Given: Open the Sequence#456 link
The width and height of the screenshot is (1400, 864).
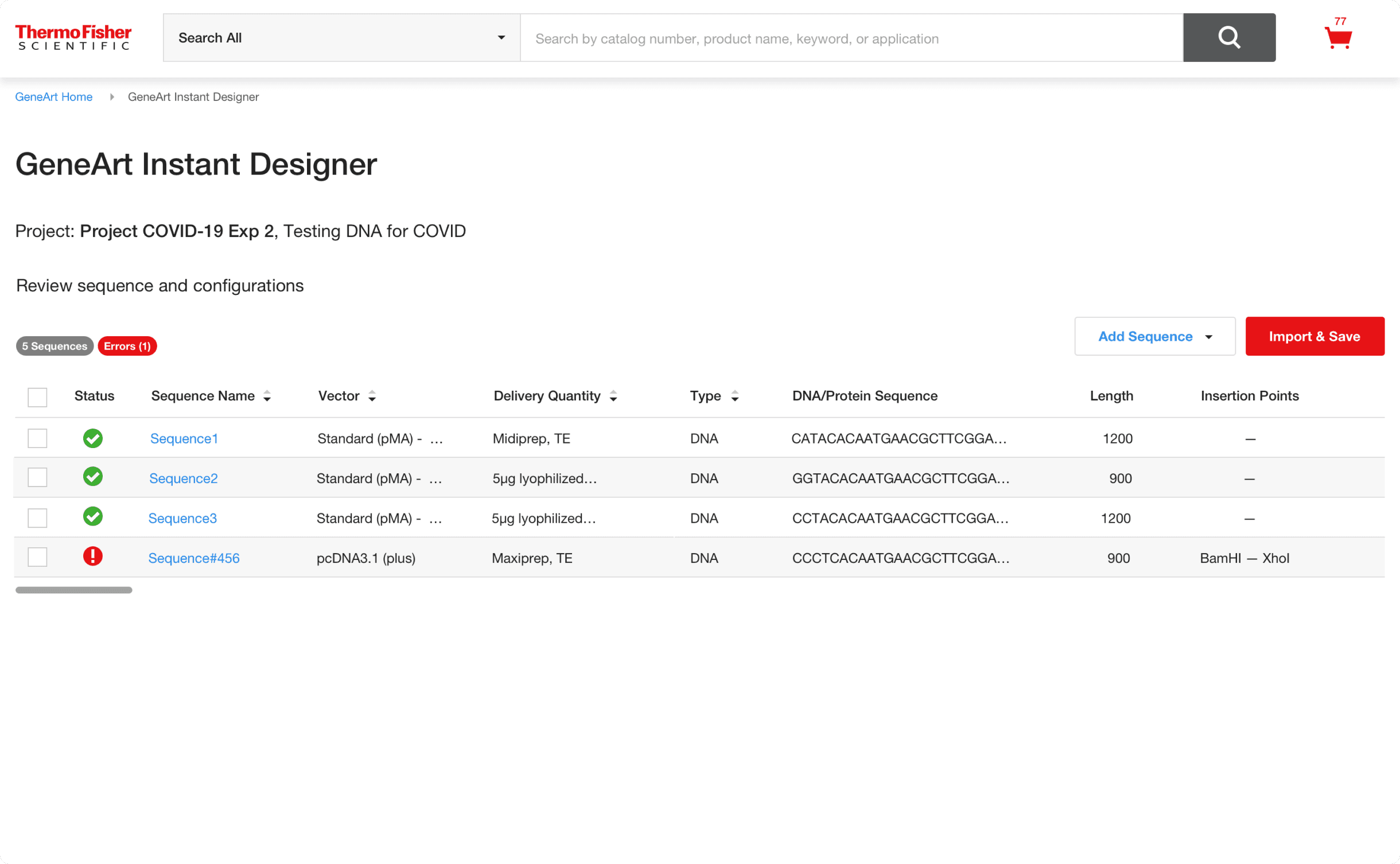Looking at the screenshot, I should (194, 558).
